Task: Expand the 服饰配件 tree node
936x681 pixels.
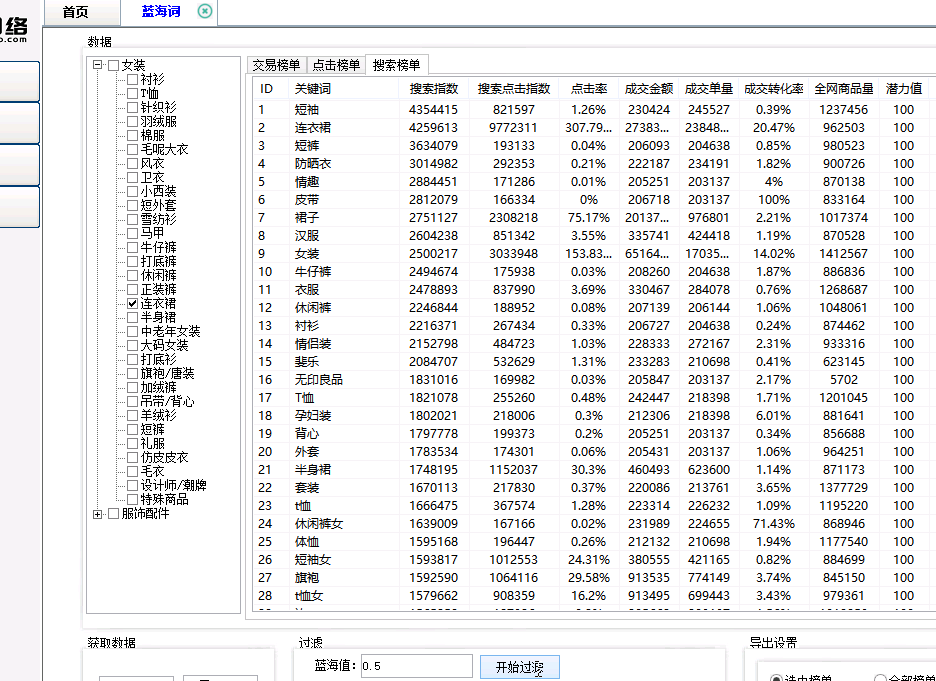Action: click(98, 514)
